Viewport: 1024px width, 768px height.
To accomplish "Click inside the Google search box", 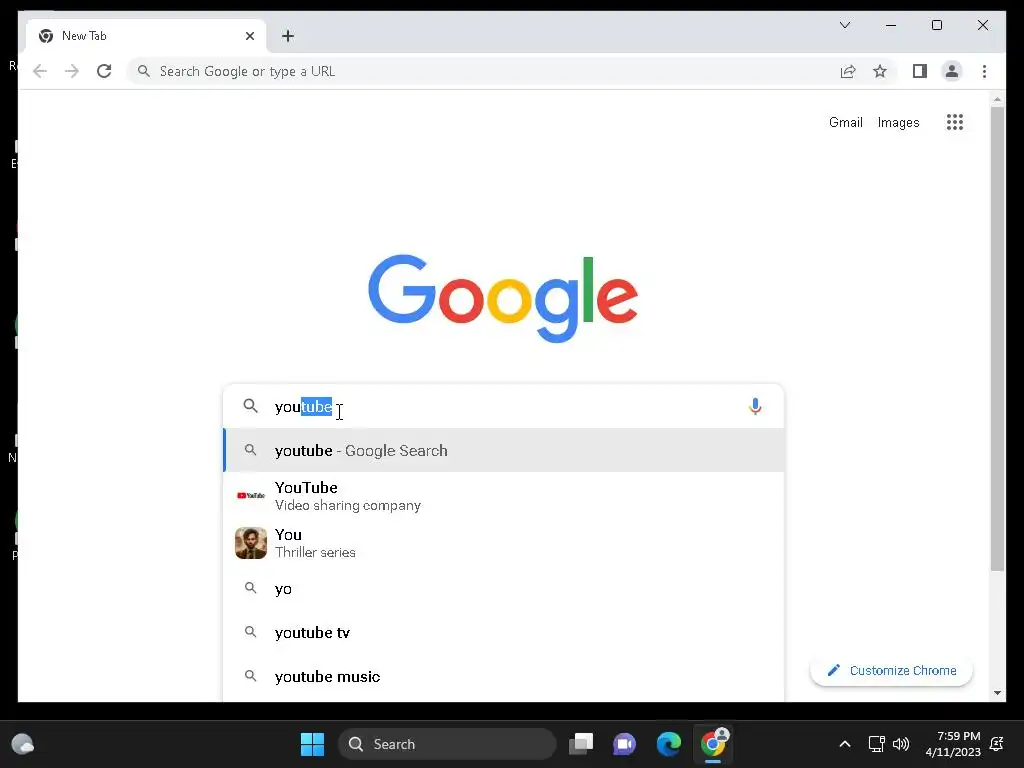I will pos(503,406).
